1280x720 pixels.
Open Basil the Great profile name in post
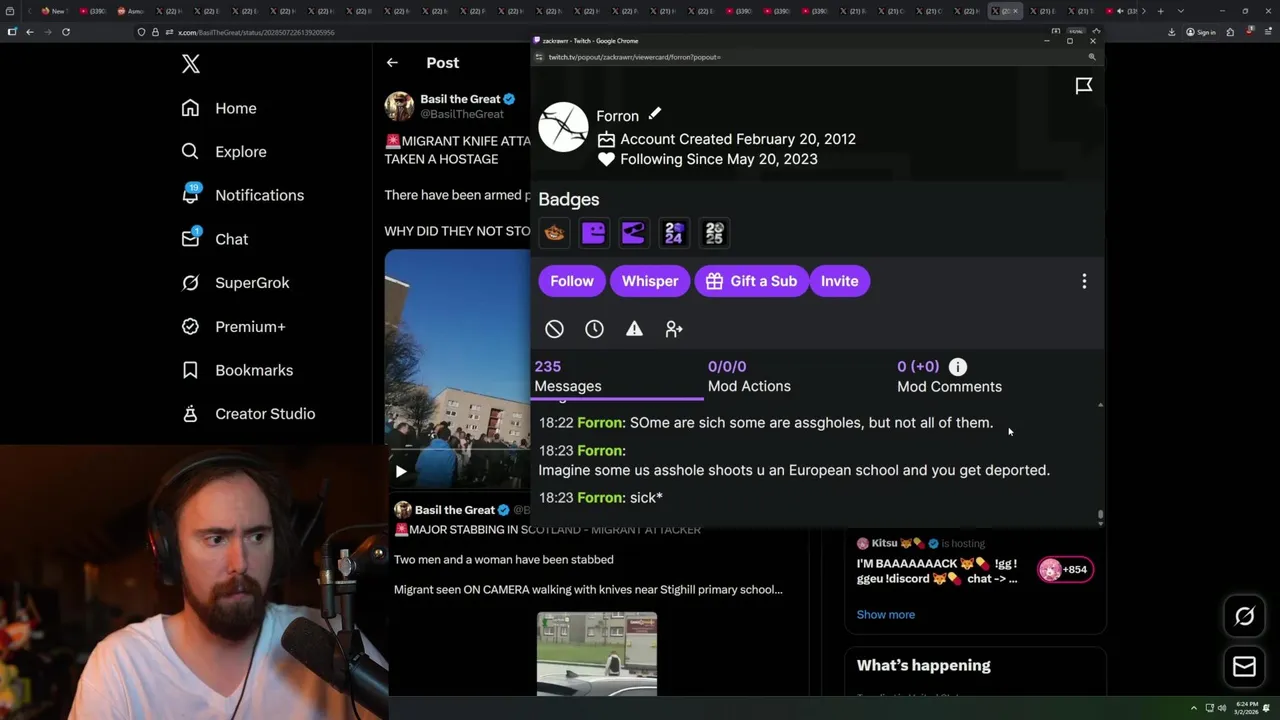[460, 99]
